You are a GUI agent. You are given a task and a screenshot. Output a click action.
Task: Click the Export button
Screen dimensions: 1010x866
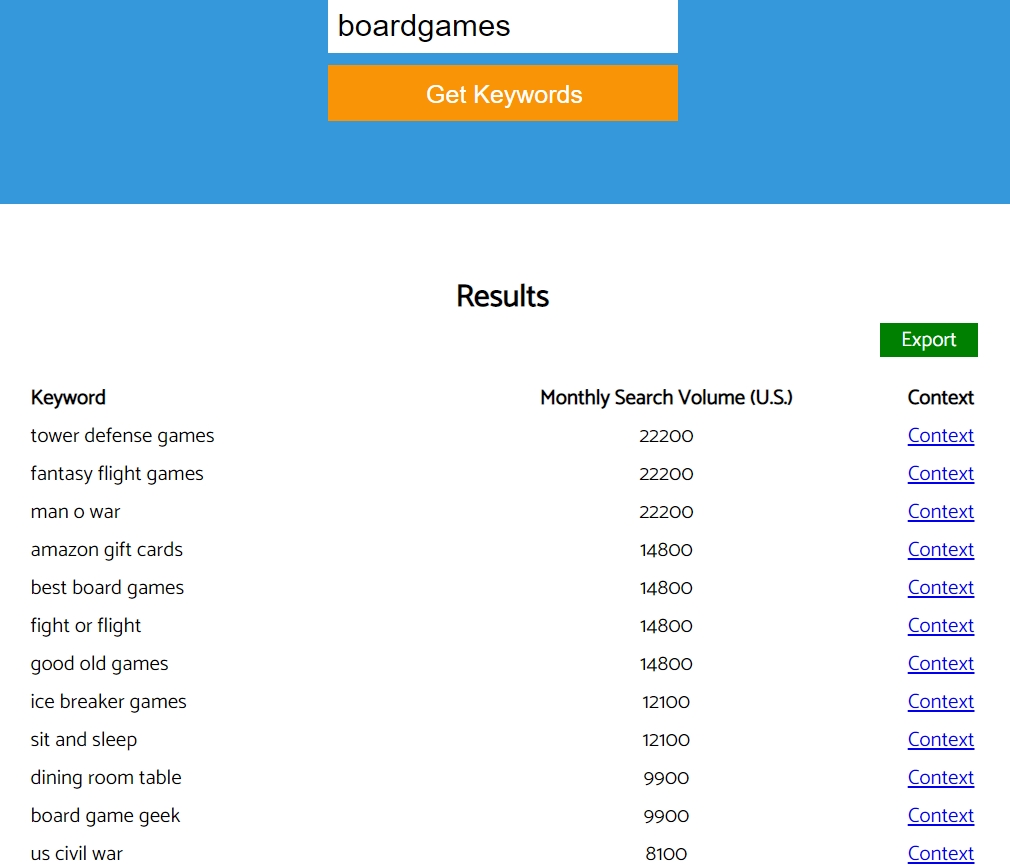tap(928, 340)
